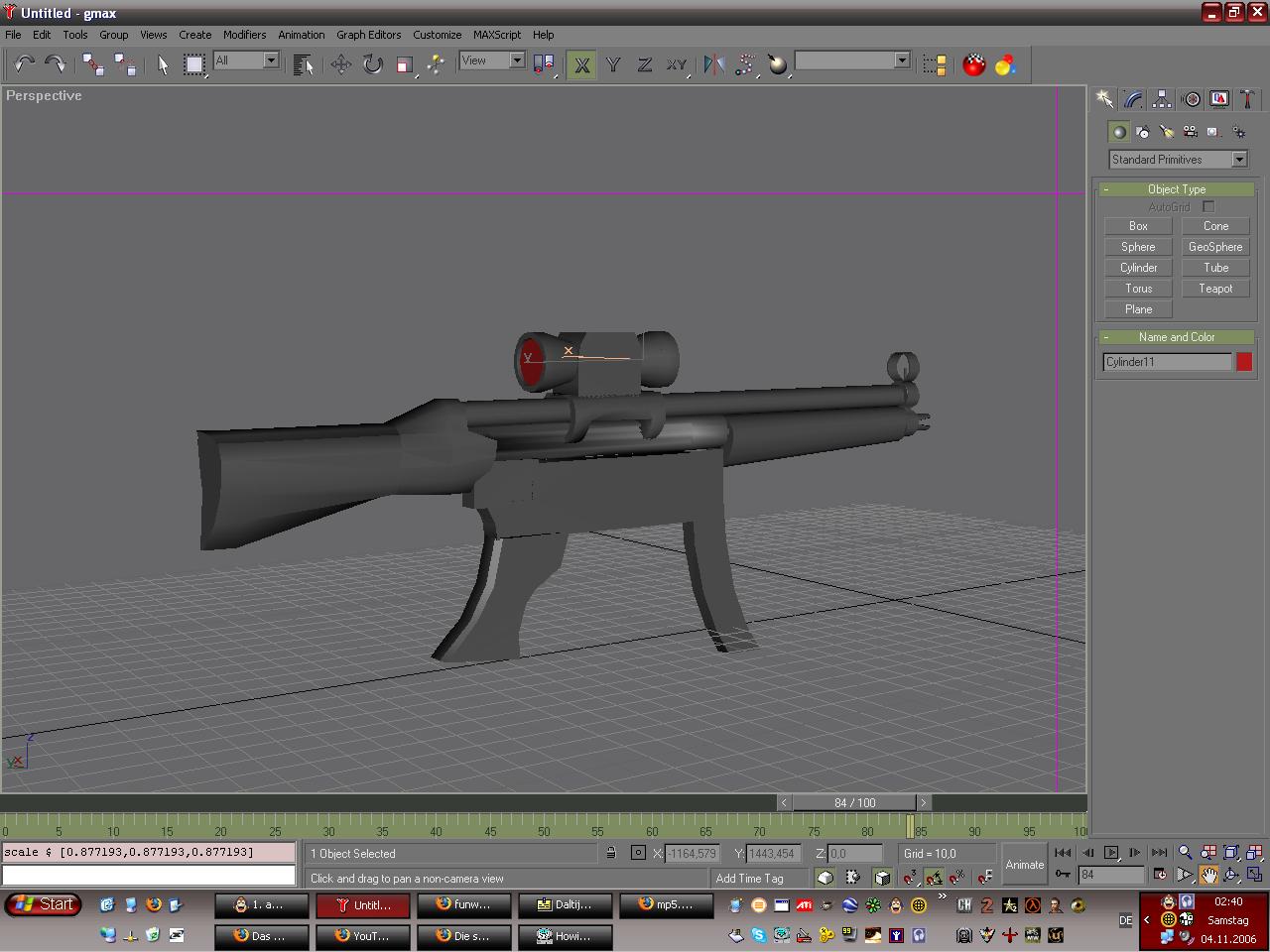Click the Animate button

[x=1025, y=865]
